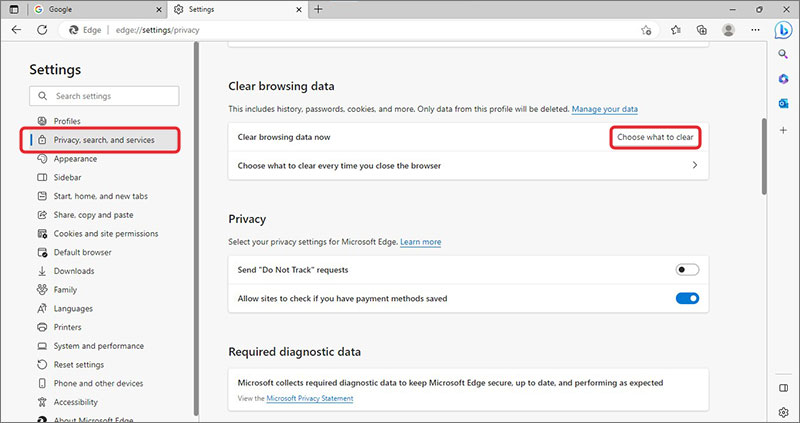Open Reset settings page
800x423 pixels.
click(x=79, y=364)
